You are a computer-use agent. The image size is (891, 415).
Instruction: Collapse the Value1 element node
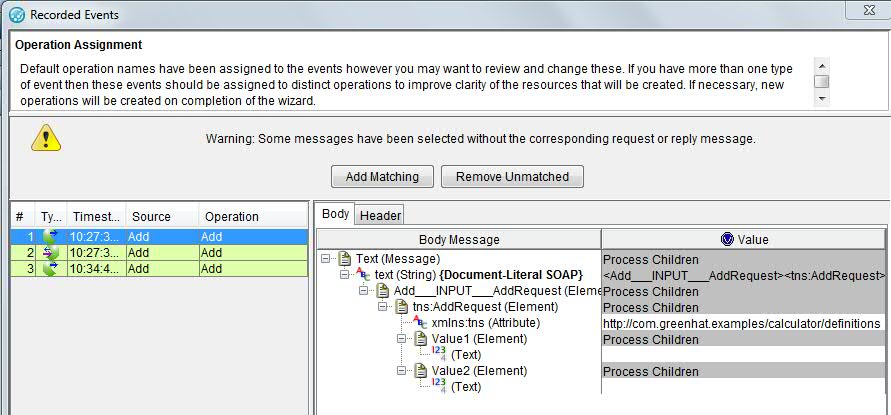click(x=402, y=339)
